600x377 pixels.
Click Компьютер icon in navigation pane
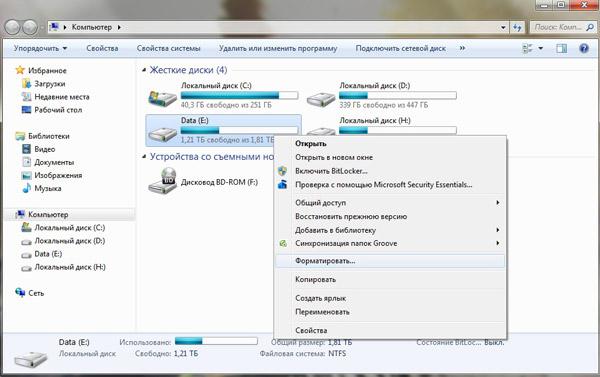(x=20, y=214)
